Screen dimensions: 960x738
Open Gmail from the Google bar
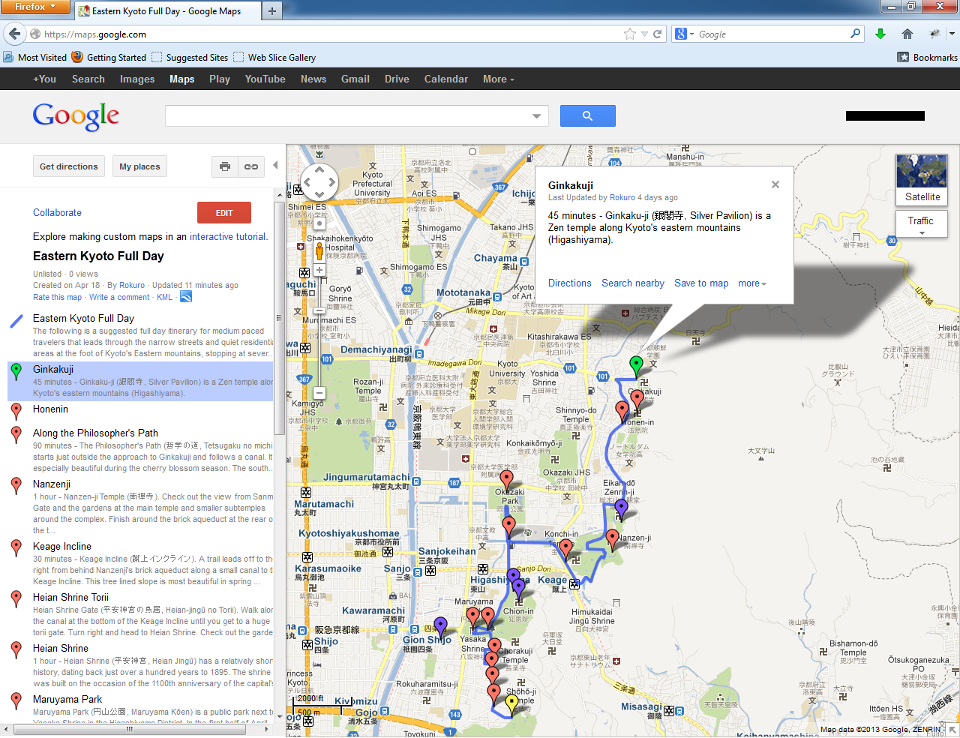click(x=355, y=79)
